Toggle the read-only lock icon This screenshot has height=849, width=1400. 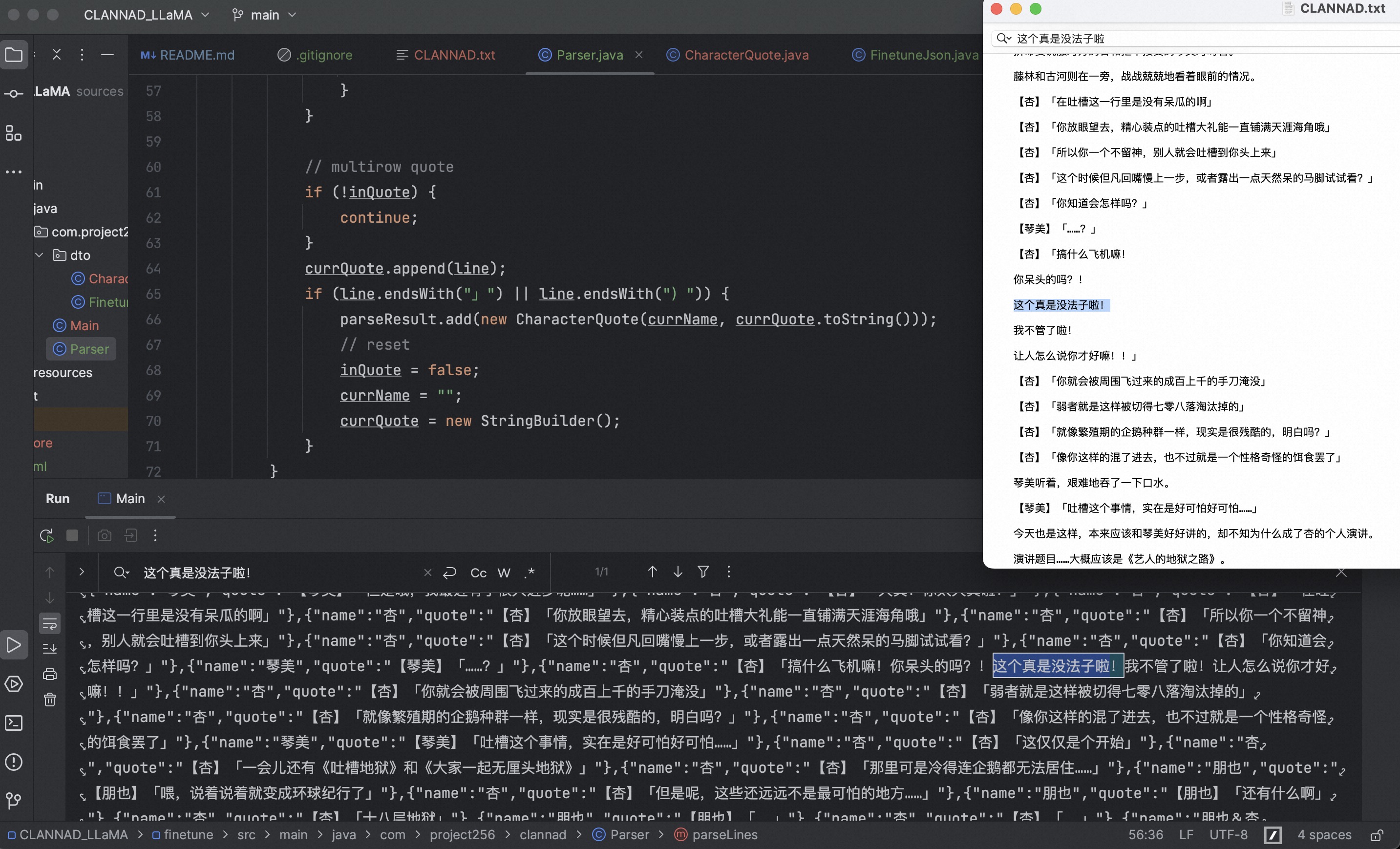point(1376,835)
